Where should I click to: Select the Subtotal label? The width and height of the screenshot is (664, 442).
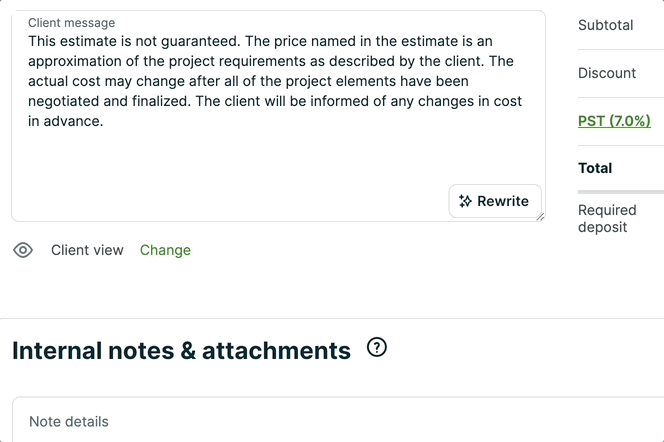(605, 25)
